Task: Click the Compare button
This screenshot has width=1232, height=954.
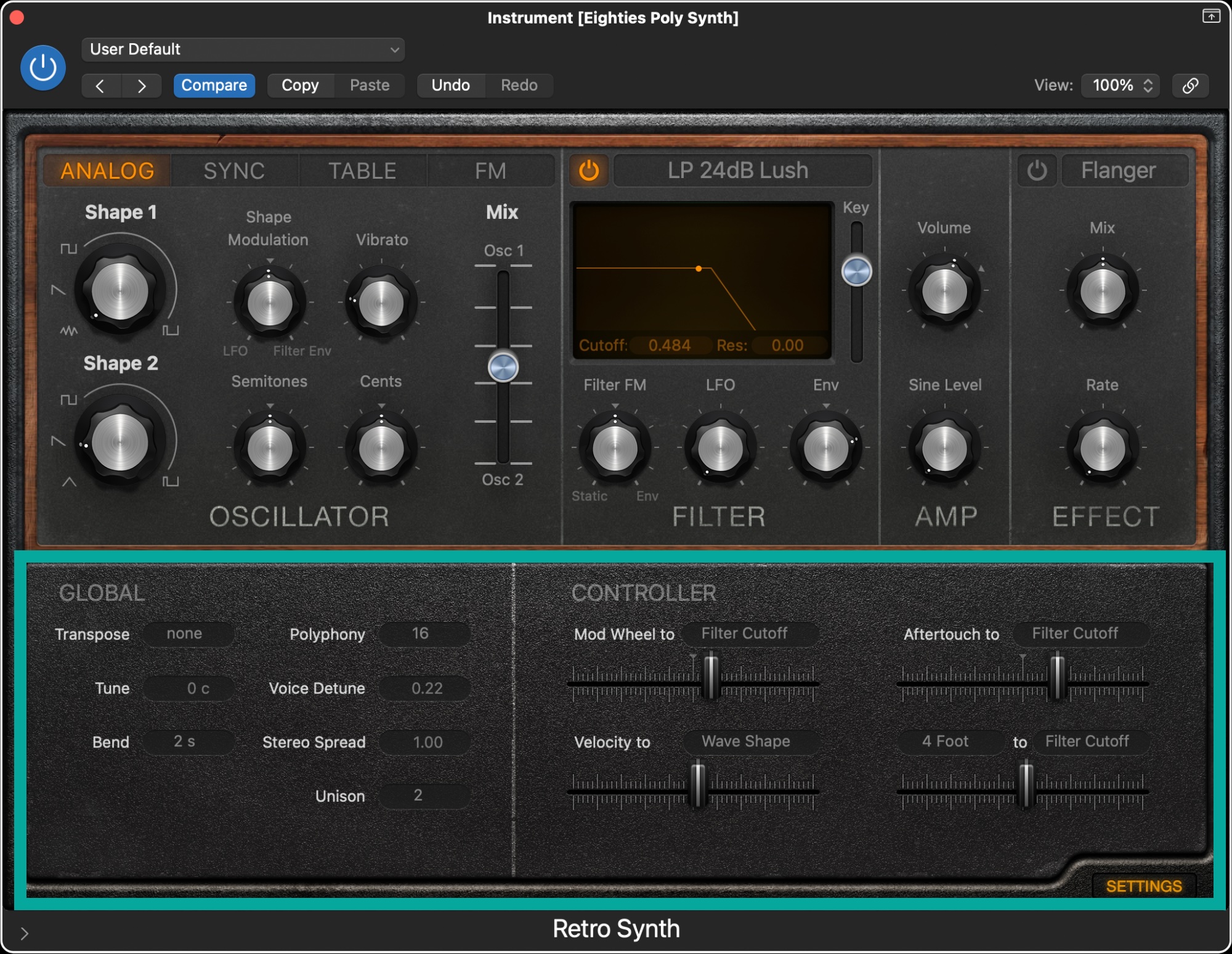Action: click(x=214, y=85)
